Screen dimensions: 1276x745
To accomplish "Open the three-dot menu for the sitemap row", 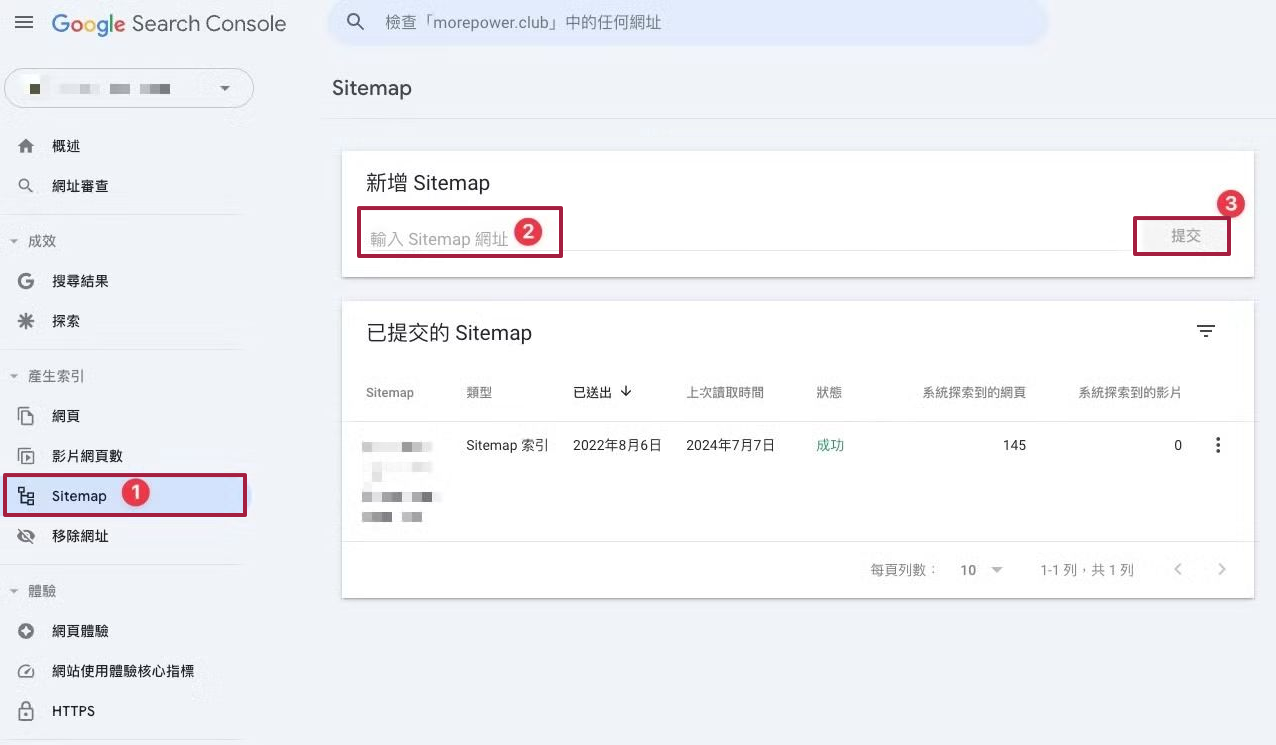I will click(x=1217, y=446).
